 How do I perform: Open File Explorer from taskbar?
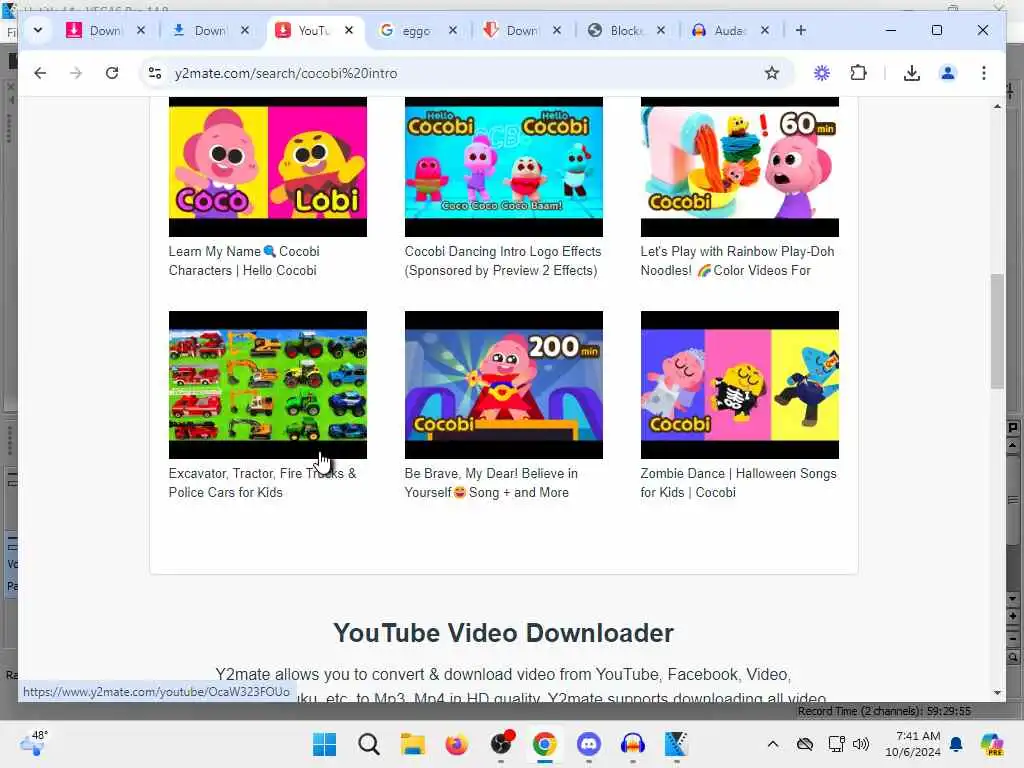[x=413, y=744]
